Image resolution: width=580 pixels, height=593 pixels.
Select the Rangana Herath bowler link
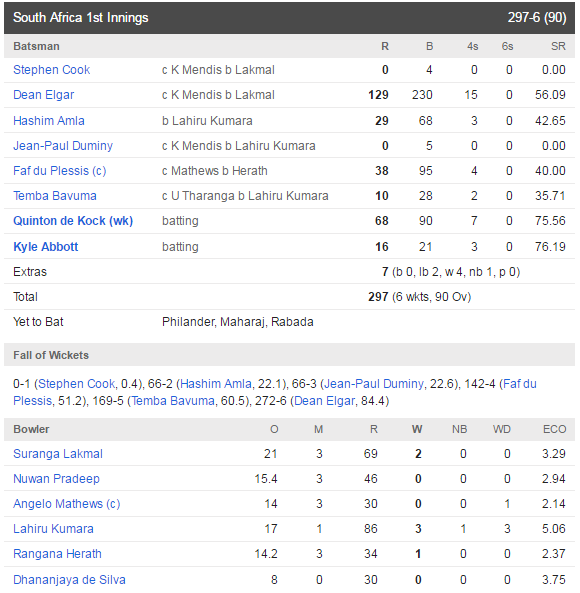pos(57,554)
